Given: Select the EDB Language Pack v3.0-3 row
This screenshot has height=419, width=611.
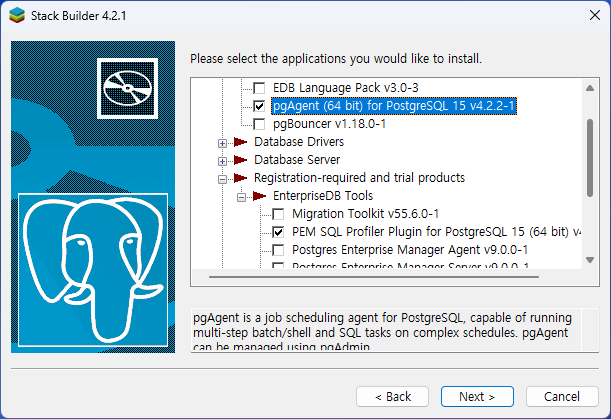Looking at the screenshot, I should pyautogui.click(x=346, y=88).
